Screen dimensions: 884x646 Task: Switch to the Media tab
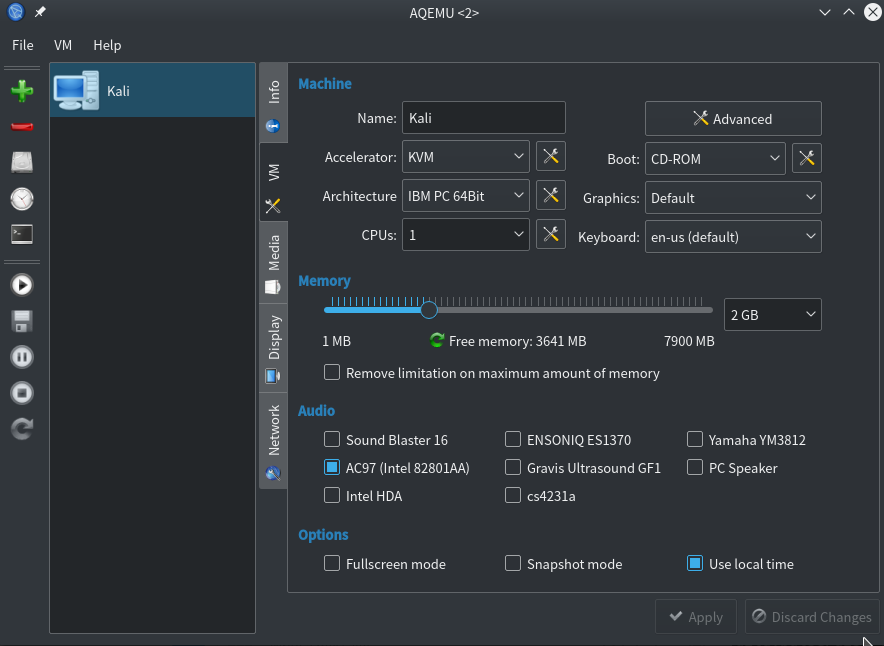point(273,257)
